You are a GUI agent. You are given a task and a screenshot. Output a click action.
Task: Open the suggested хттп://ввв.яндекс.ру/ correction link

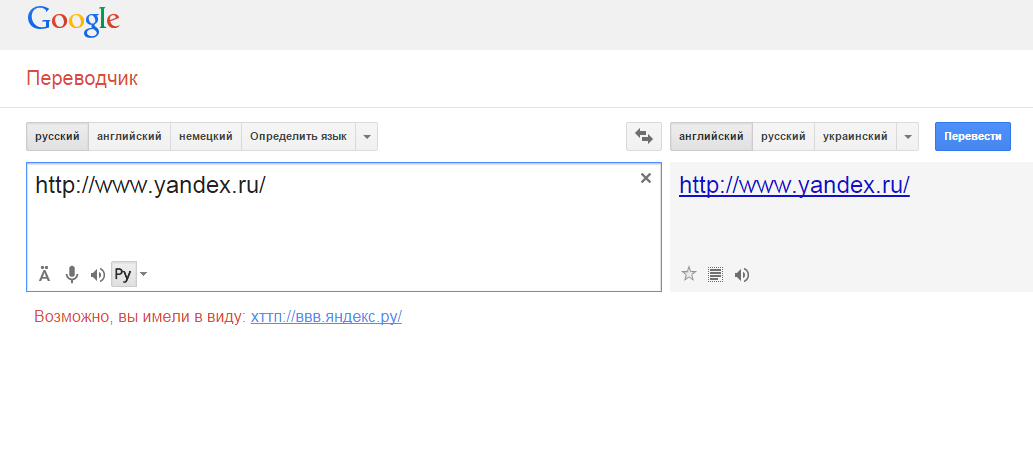point(326,317)
